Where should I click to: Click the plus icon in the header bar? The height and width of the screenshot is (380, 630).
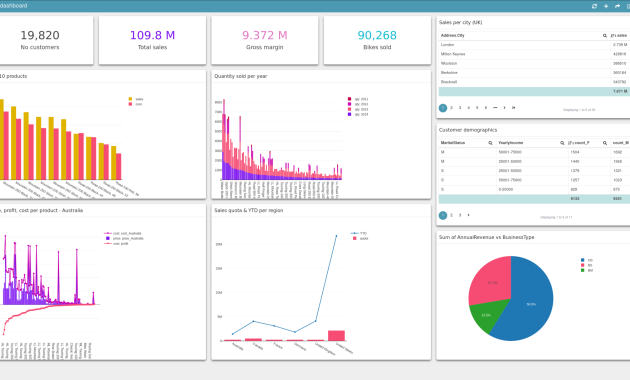click(x=606, y=6)
